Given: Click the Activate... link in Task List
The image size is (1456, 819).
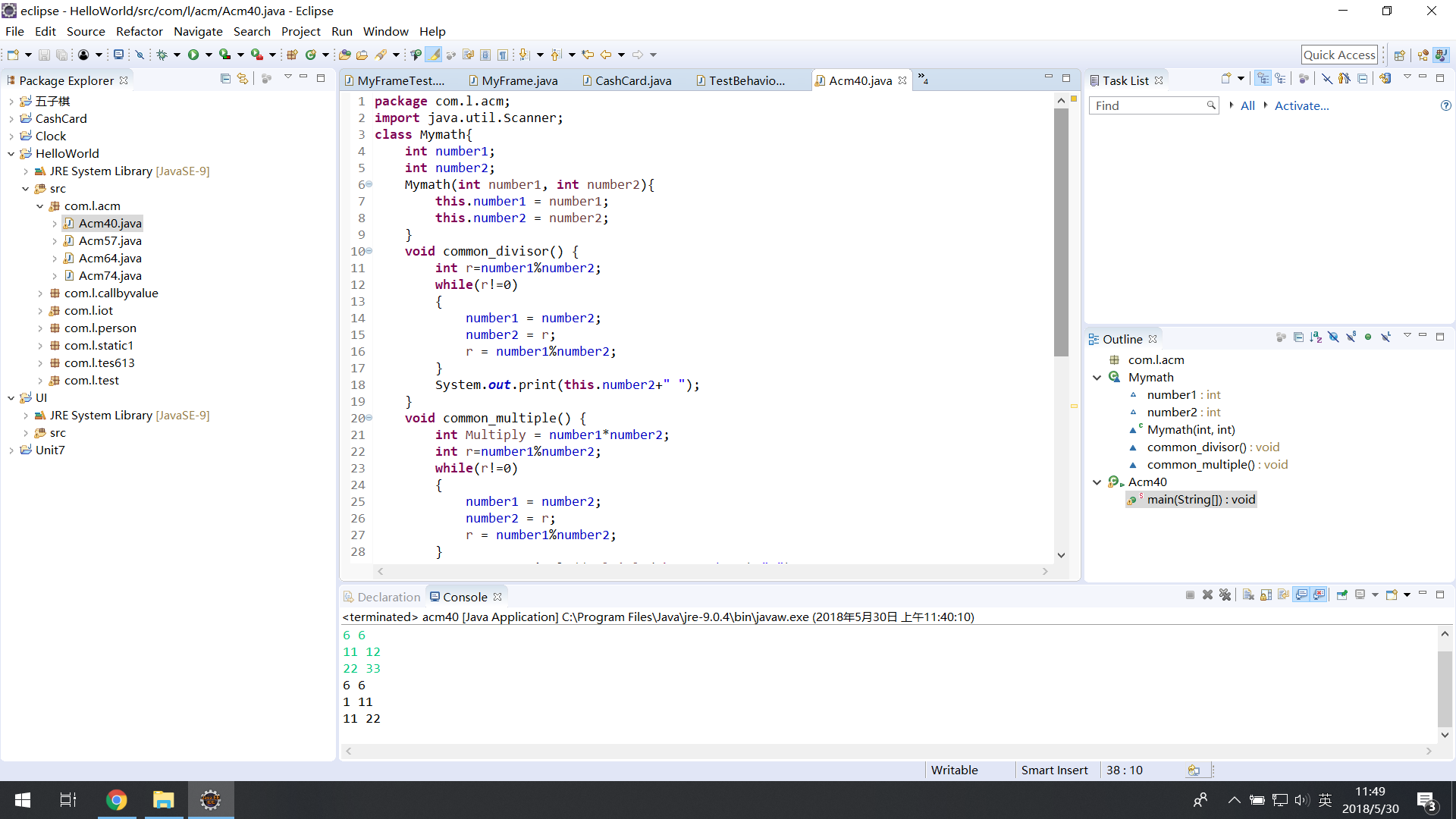Looking at the screenshot, I should click(x=1301, y=105).
